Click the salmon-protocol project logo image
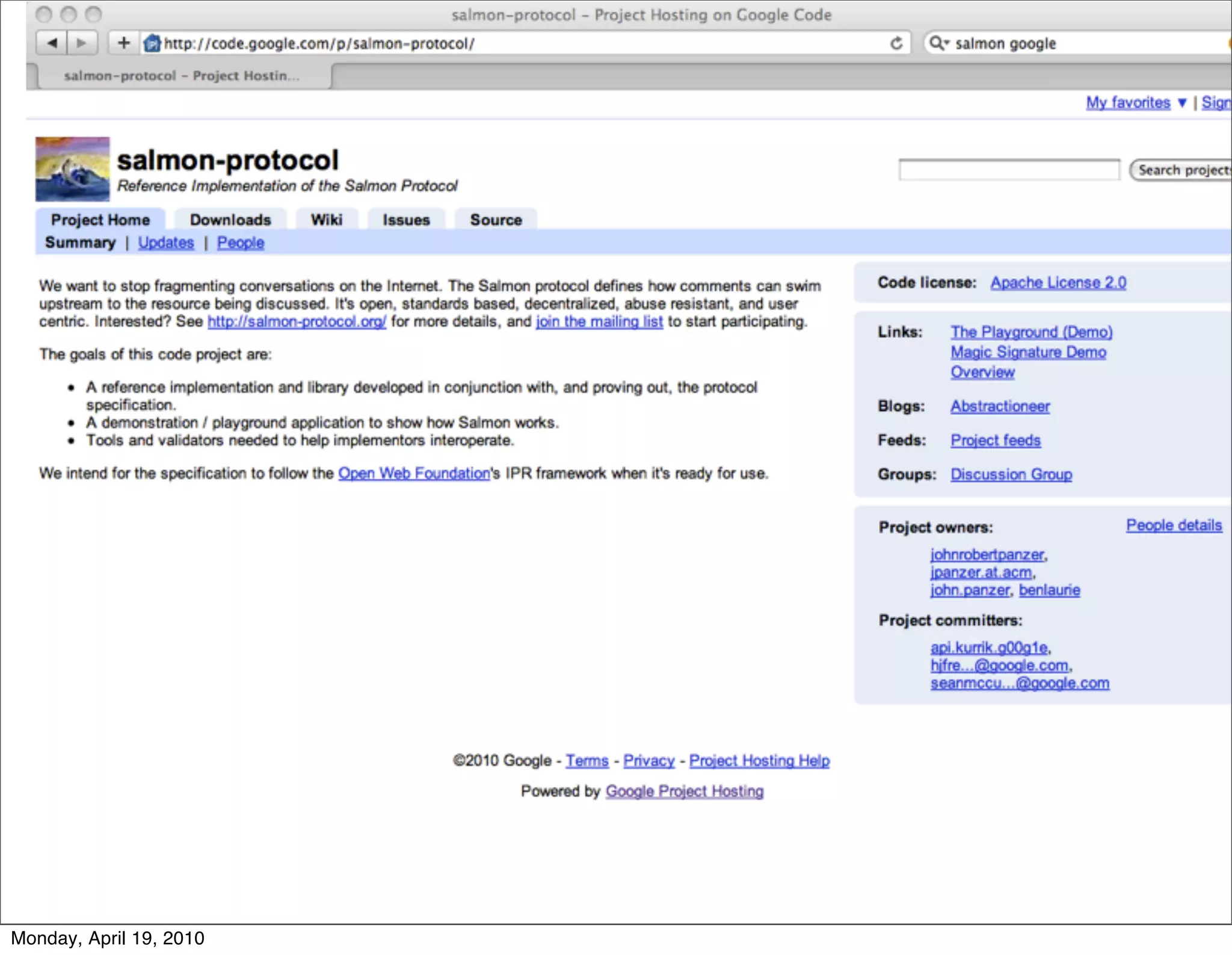 72,169
